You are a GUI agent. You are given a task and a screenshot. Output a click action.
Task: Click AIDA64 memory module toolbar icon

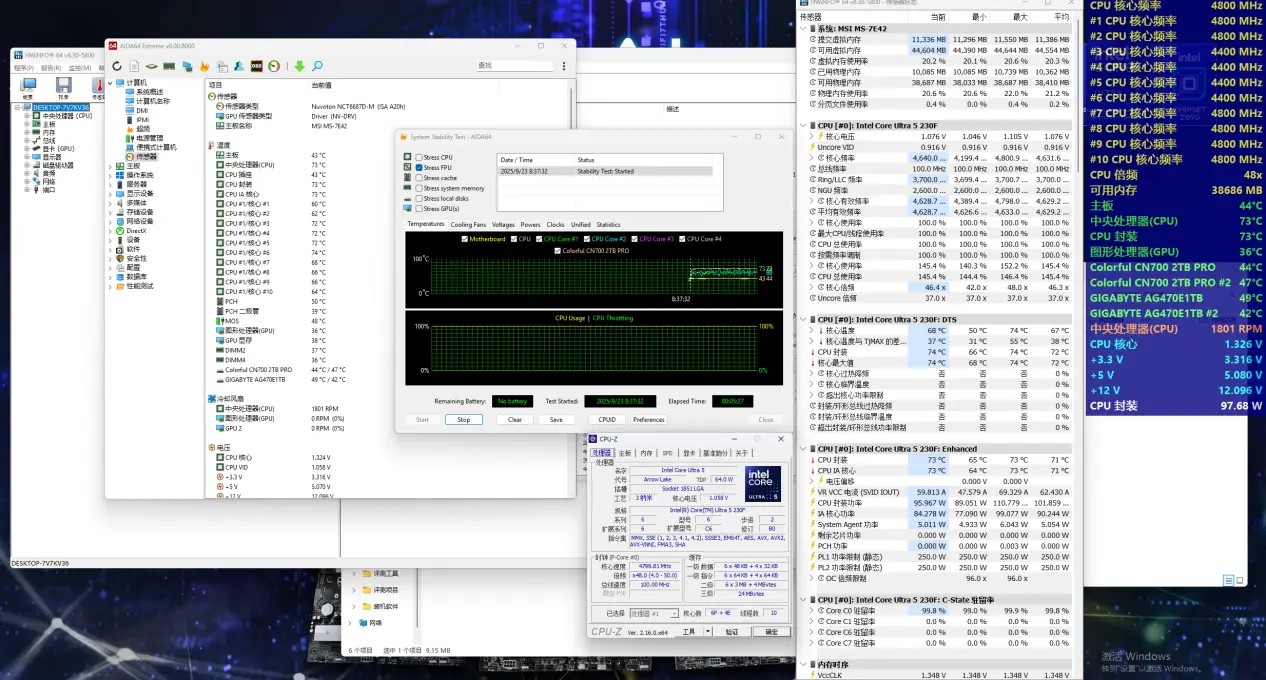tap(169, 66)
